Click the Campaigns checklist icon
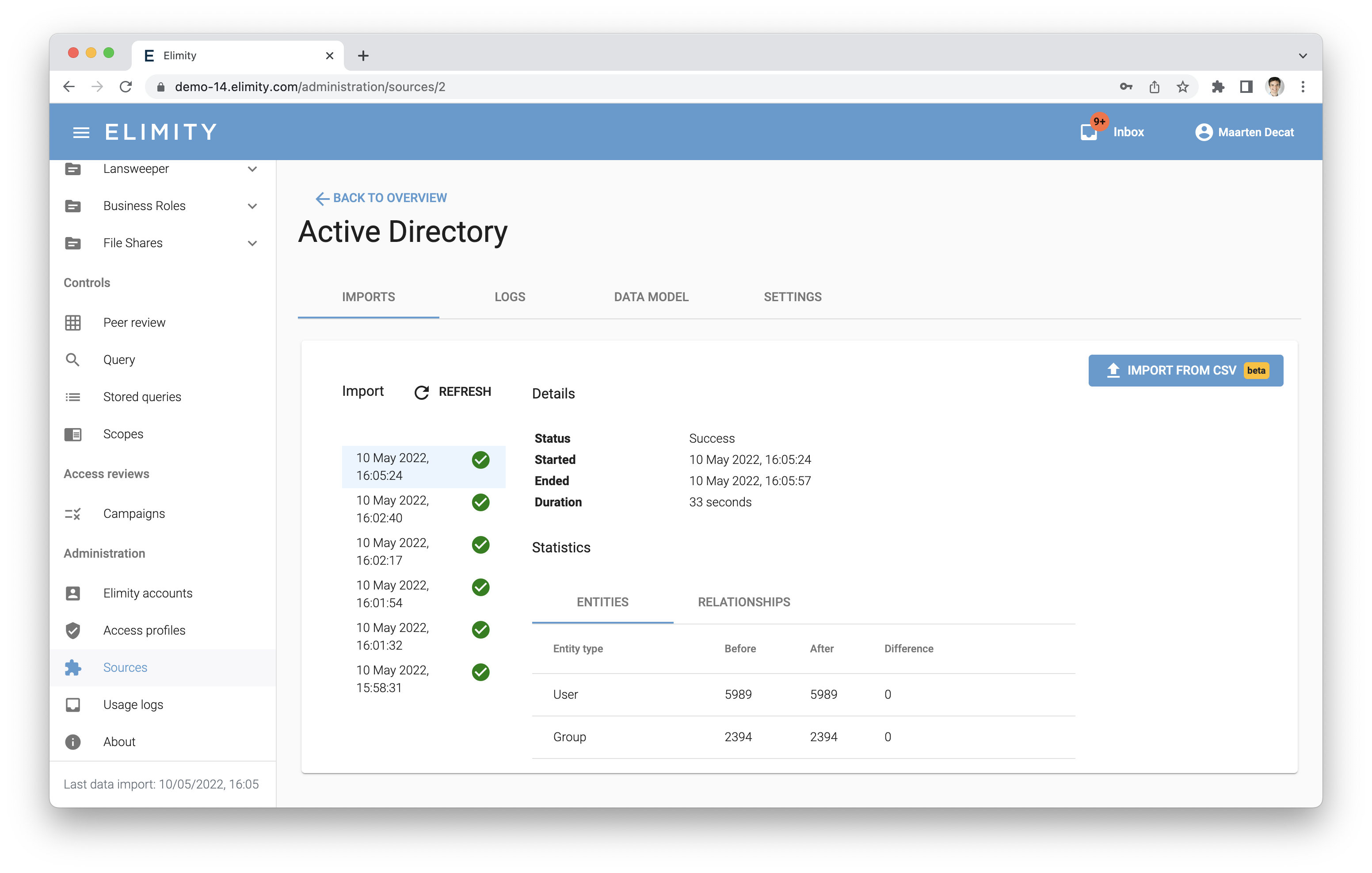This screenshot has width=1372, height=873. (x=73, y=514)
